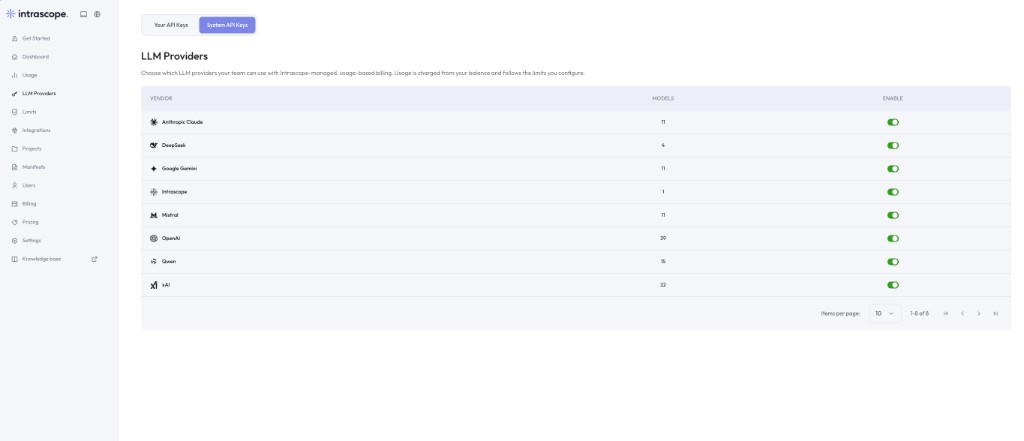The image size is (1024, 441).
Task: Toggle the Qwen provider switch
Action: pyautogui.click(x=893, y=261)
